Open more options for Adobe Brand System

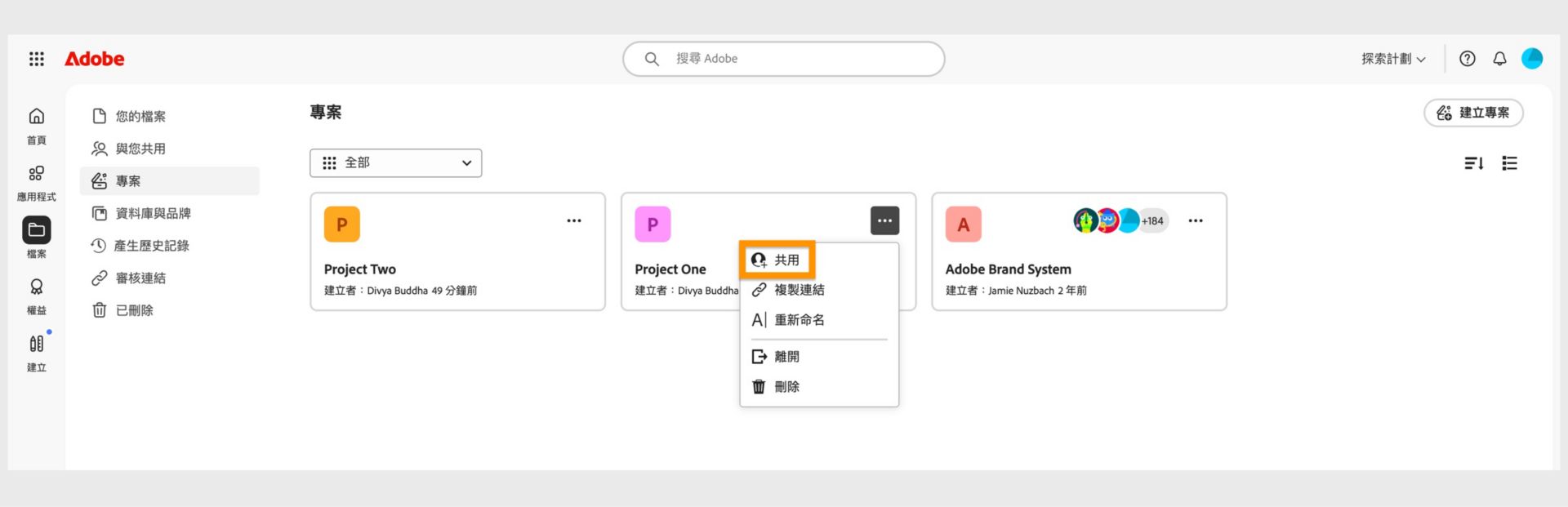pos(1196,220)
